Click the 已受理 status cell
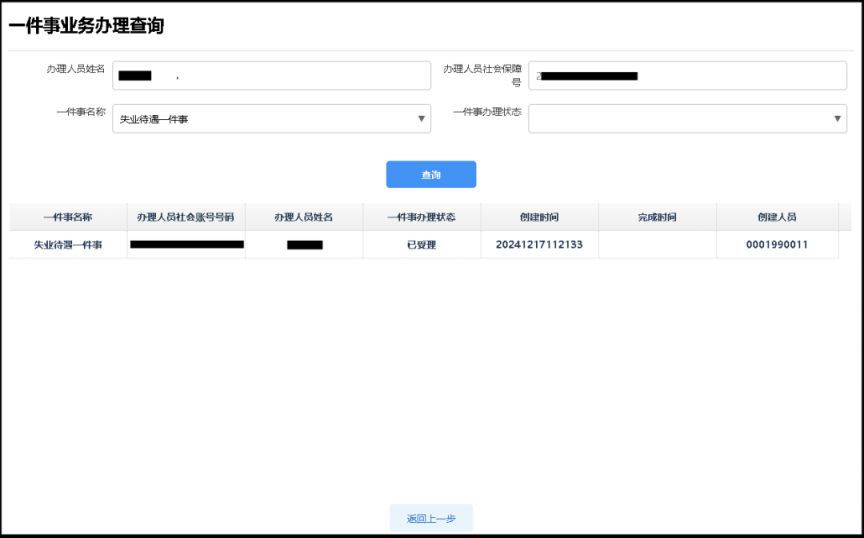This screenshot has height=538, width=864. (x=421, y=245)
